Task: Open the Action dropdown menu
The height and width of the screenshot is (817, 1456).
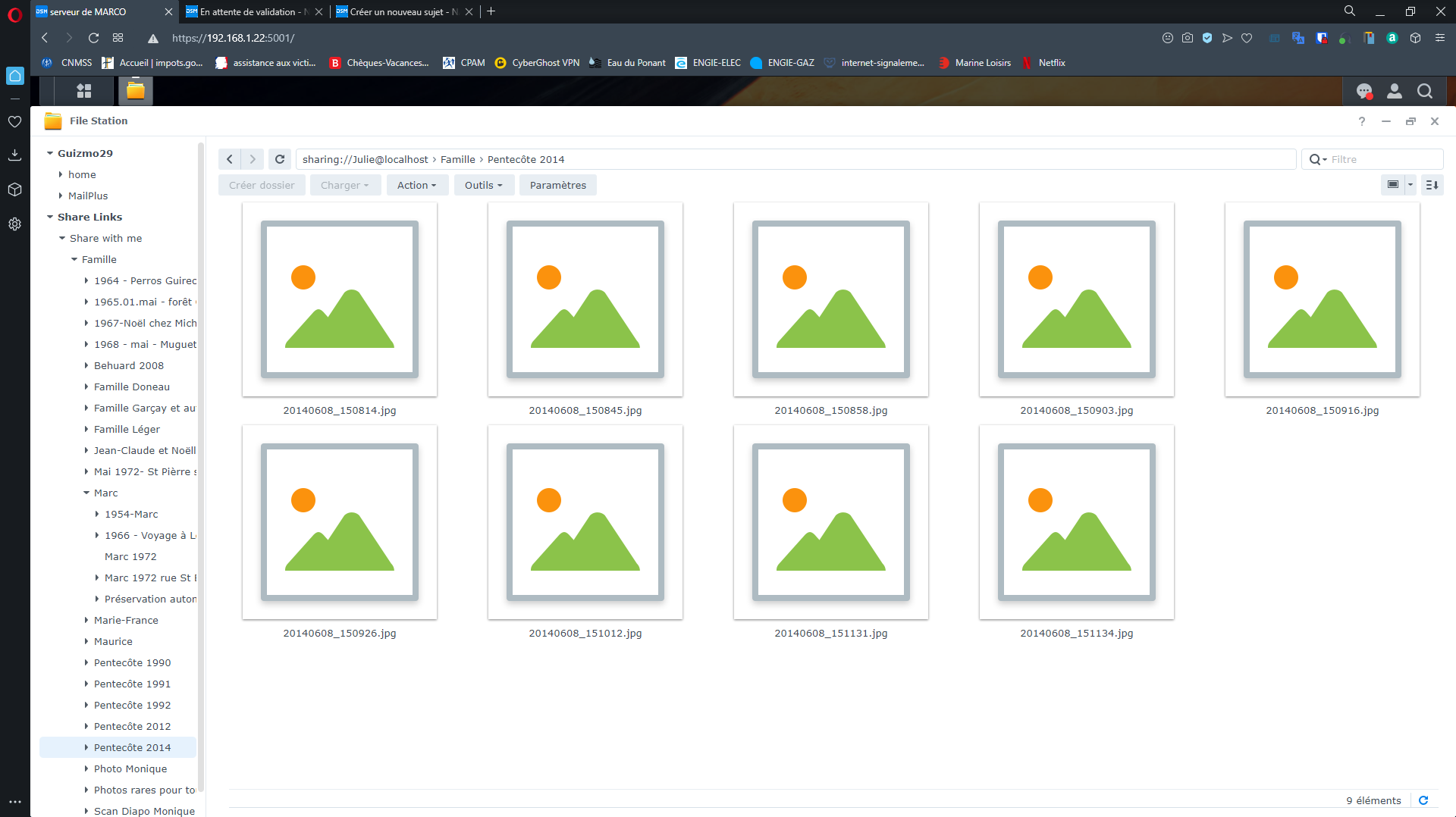Action: pos(416,185)
